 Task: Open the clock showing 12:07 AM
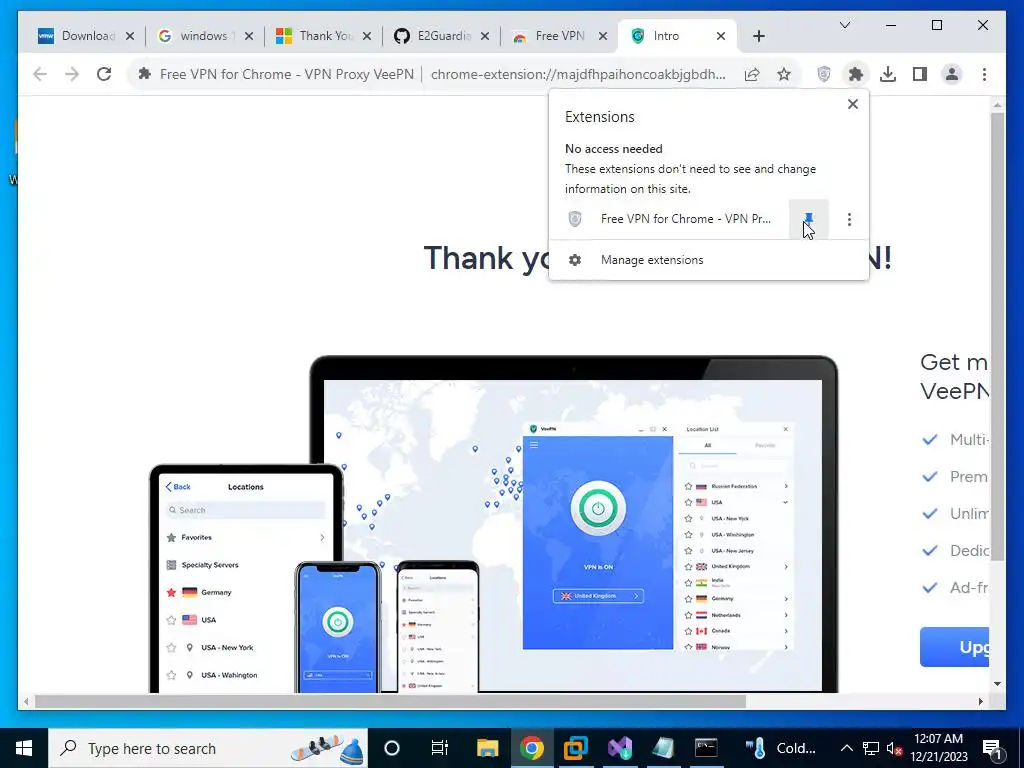click(938, 748)
